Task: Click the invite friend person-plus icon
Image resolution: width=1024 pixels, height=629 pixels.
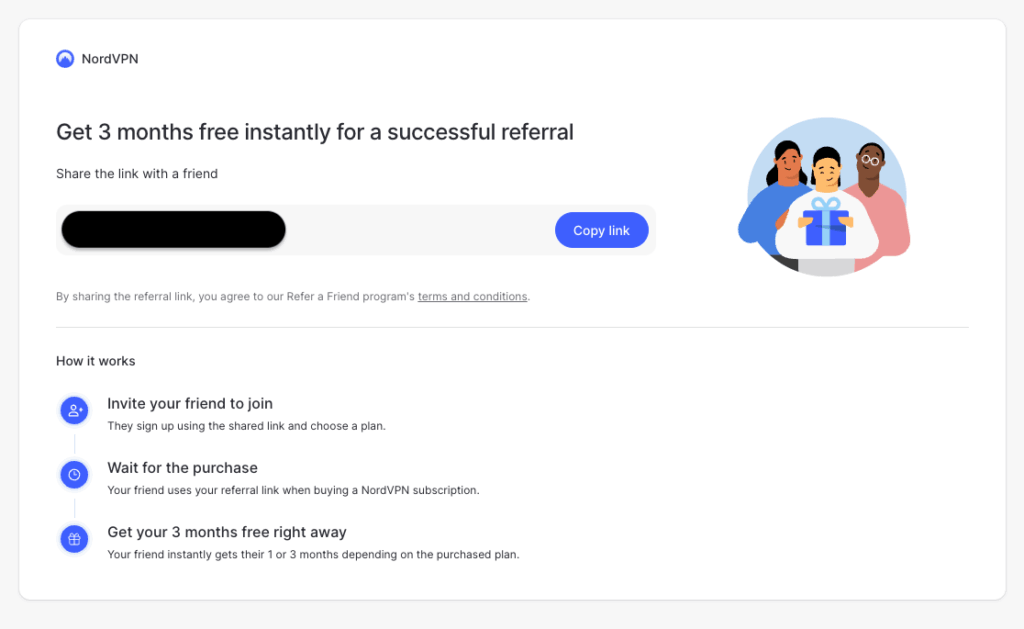Action: 74,410
